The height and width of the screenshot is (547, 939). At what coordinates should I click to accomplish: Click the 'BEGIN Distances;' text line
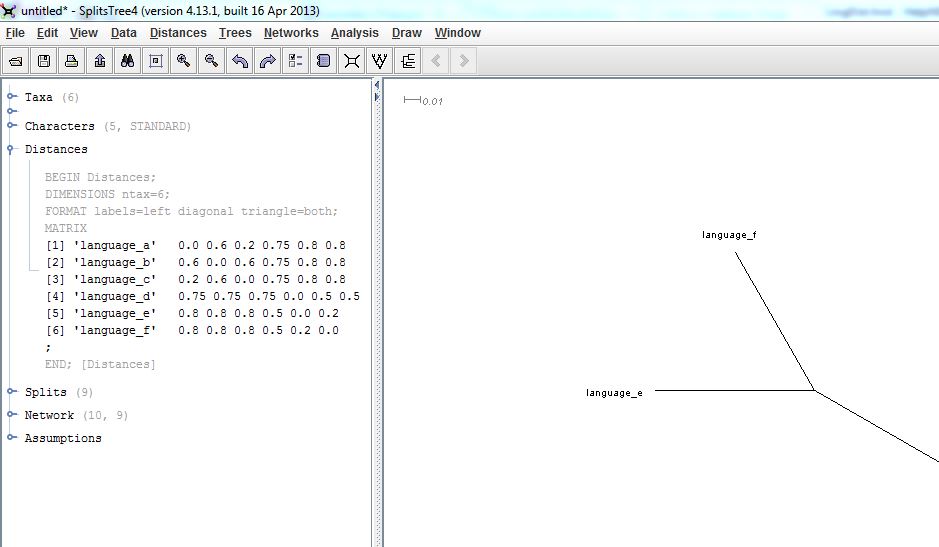coord(100,177)
